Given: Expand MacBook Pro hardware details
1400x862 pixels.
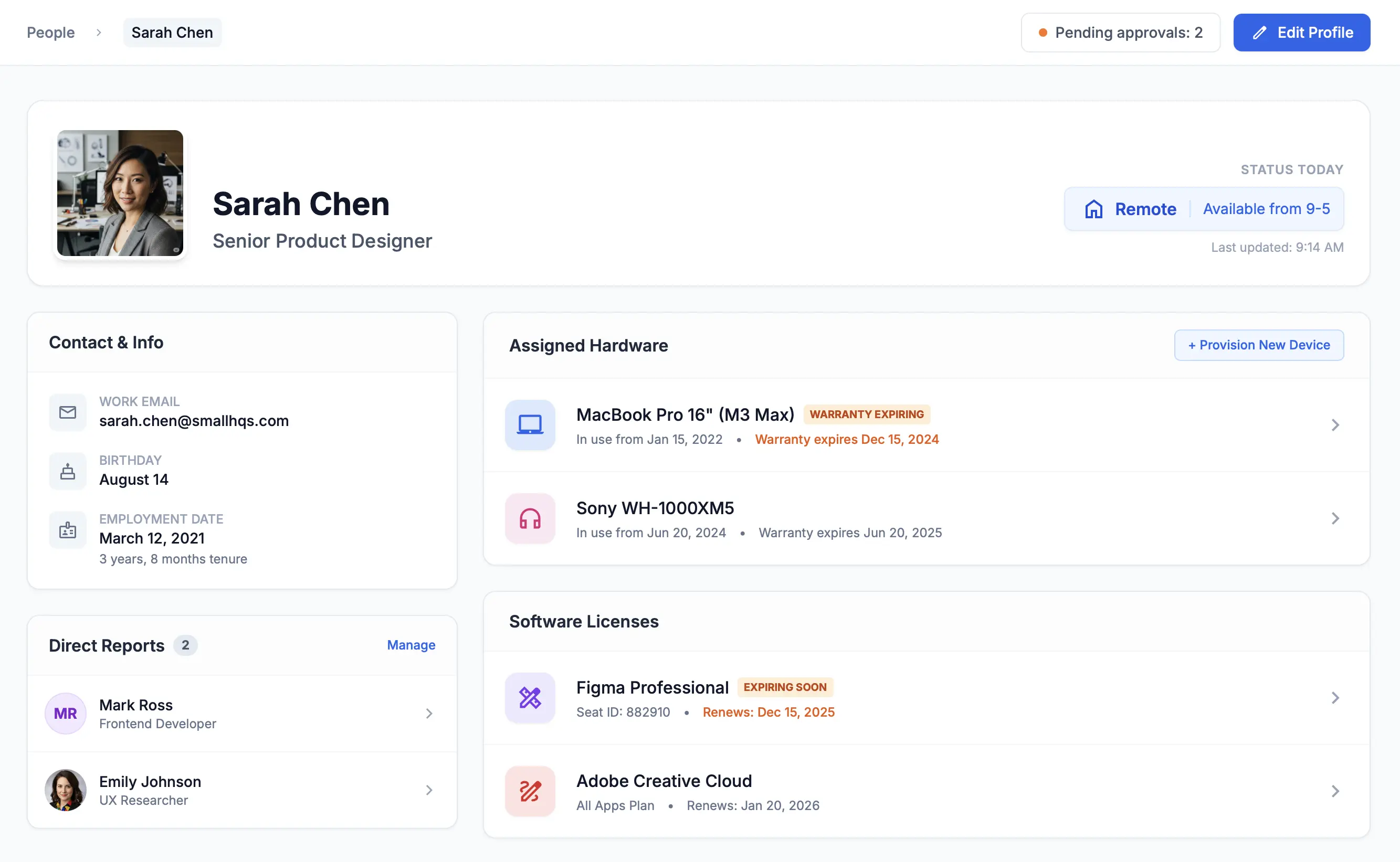Looking at the screenshot, I should (x=1335, y=425).
